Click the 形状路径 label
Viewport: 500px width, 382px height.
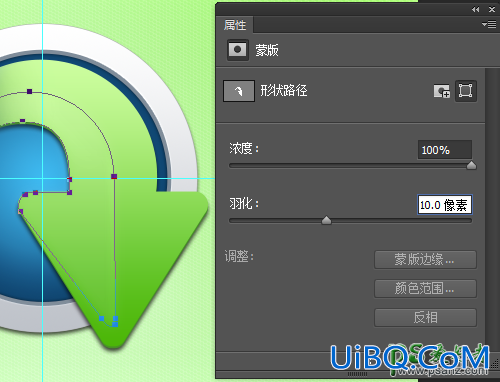point(284,90)
